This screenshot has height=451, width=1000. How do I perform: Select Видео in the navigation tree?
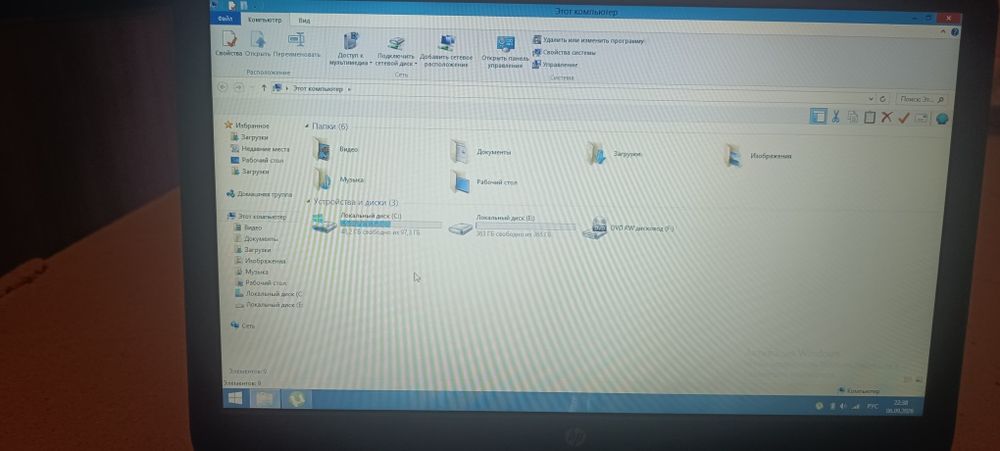(249, 228)
